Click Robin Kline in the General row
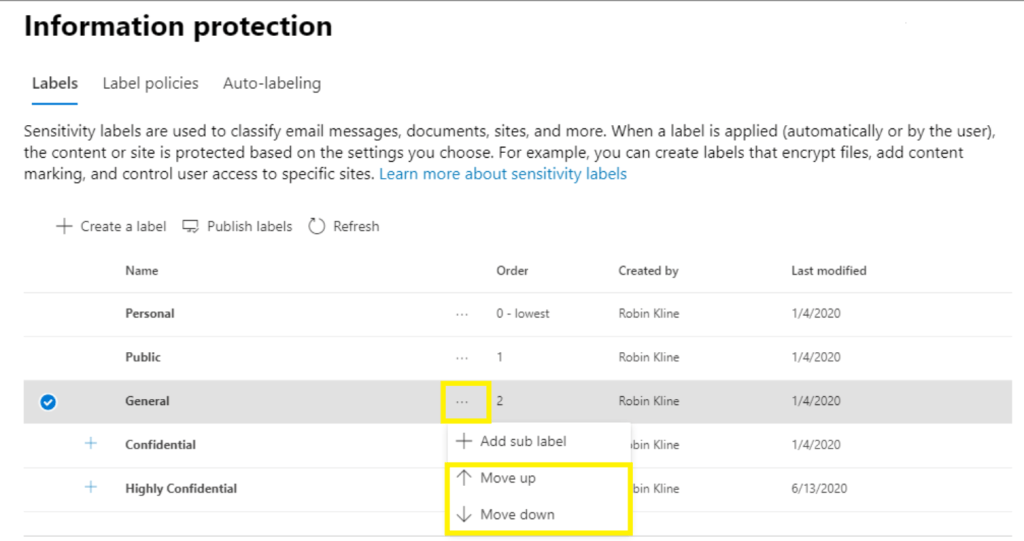This screenshot has width=1024, height=541. (x=648, y=401)
